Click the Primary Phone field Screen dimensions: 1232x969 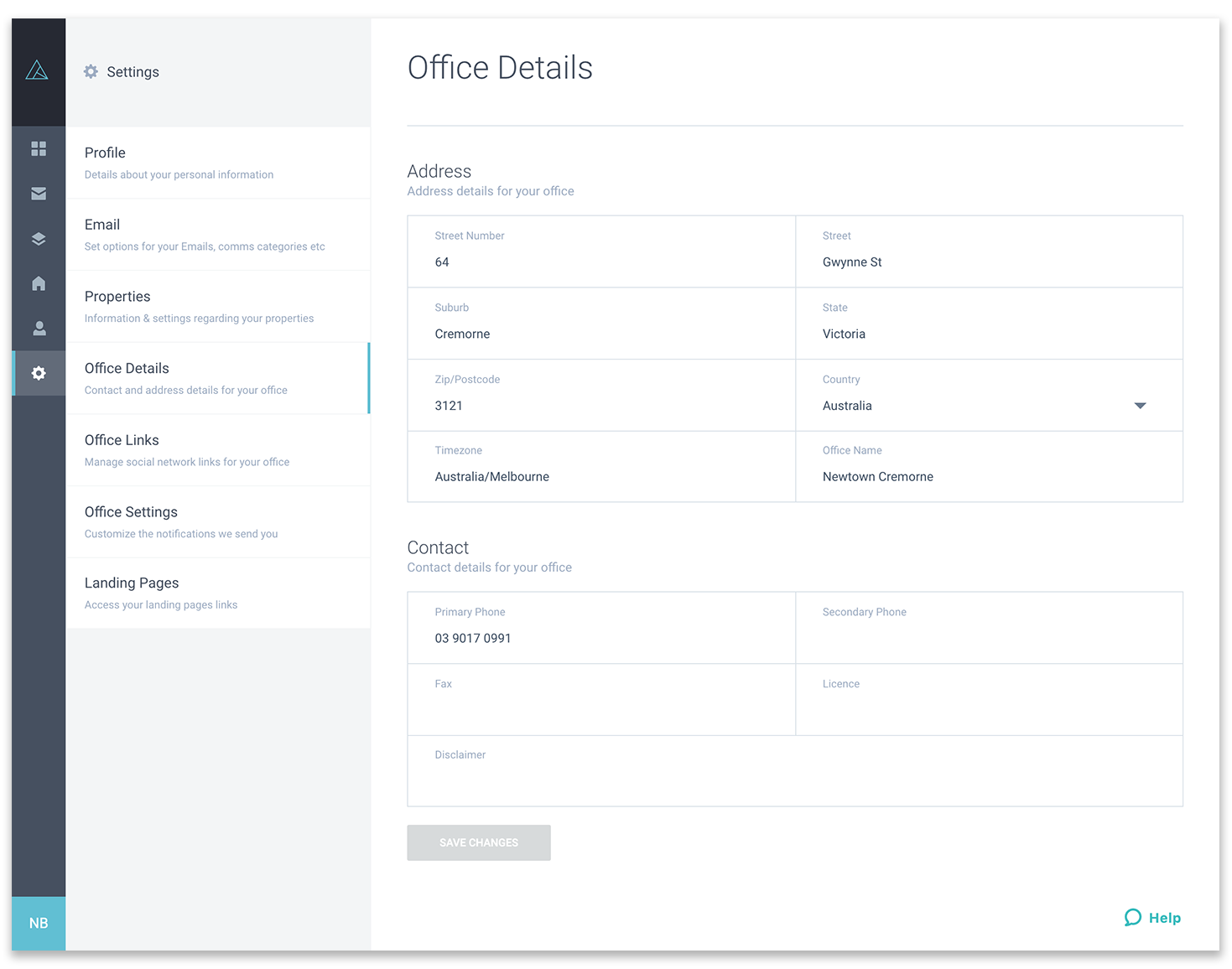(x=601, y=628)
